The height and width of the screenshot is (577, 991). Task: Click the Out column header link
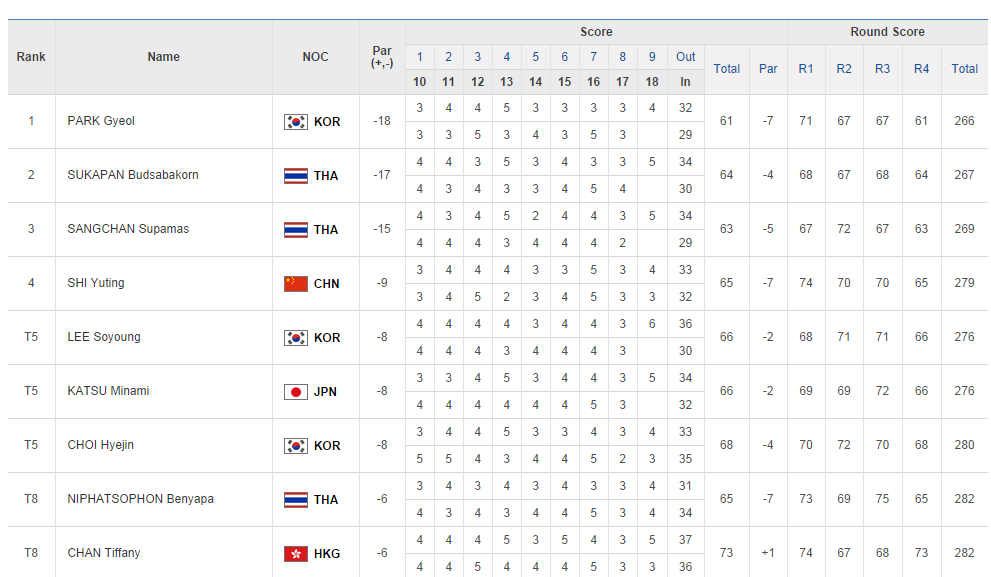pos(685,57)
